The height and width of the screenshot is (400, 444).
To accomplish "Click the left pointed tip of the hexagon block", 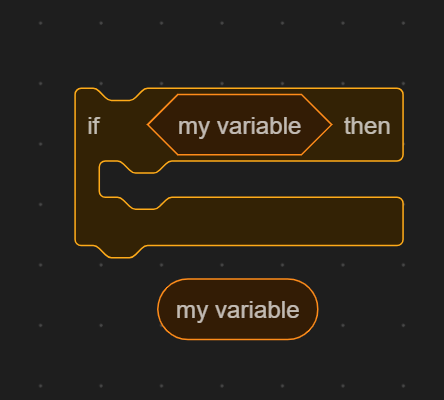I will coord(153,125).
